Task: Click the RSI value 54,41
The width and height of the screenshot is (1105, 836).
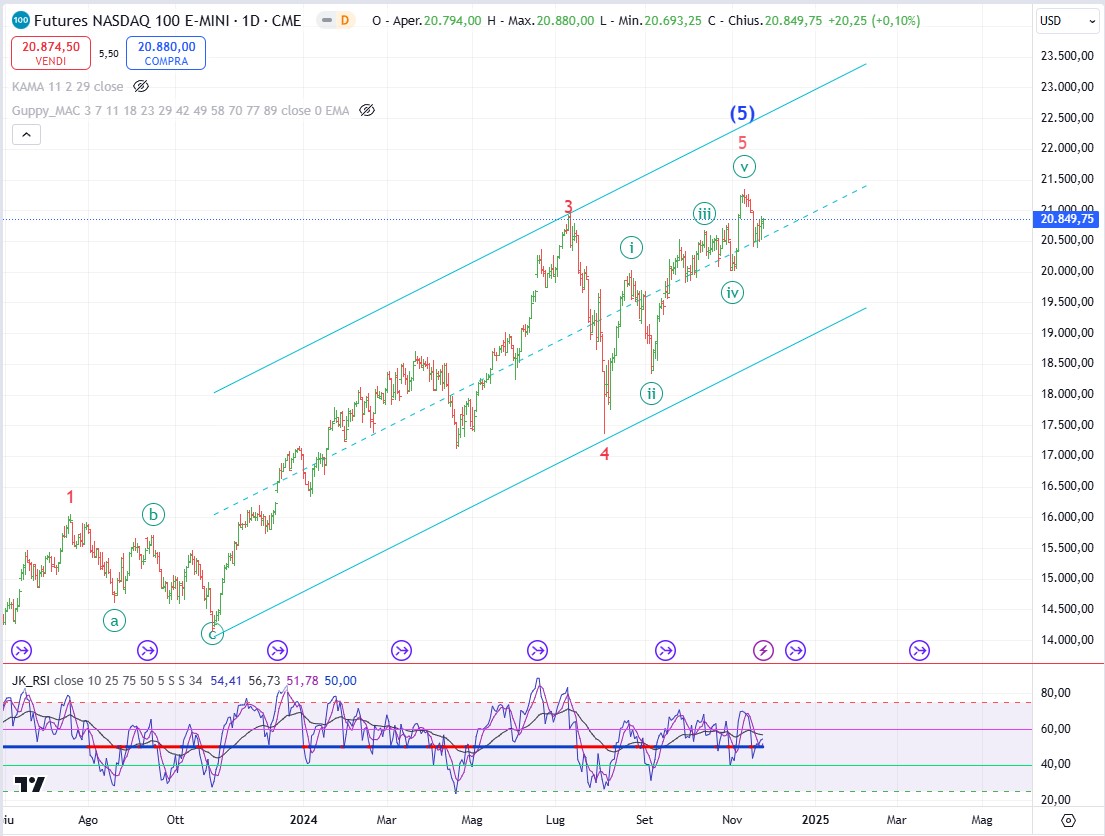Action: tap(226, 681)
